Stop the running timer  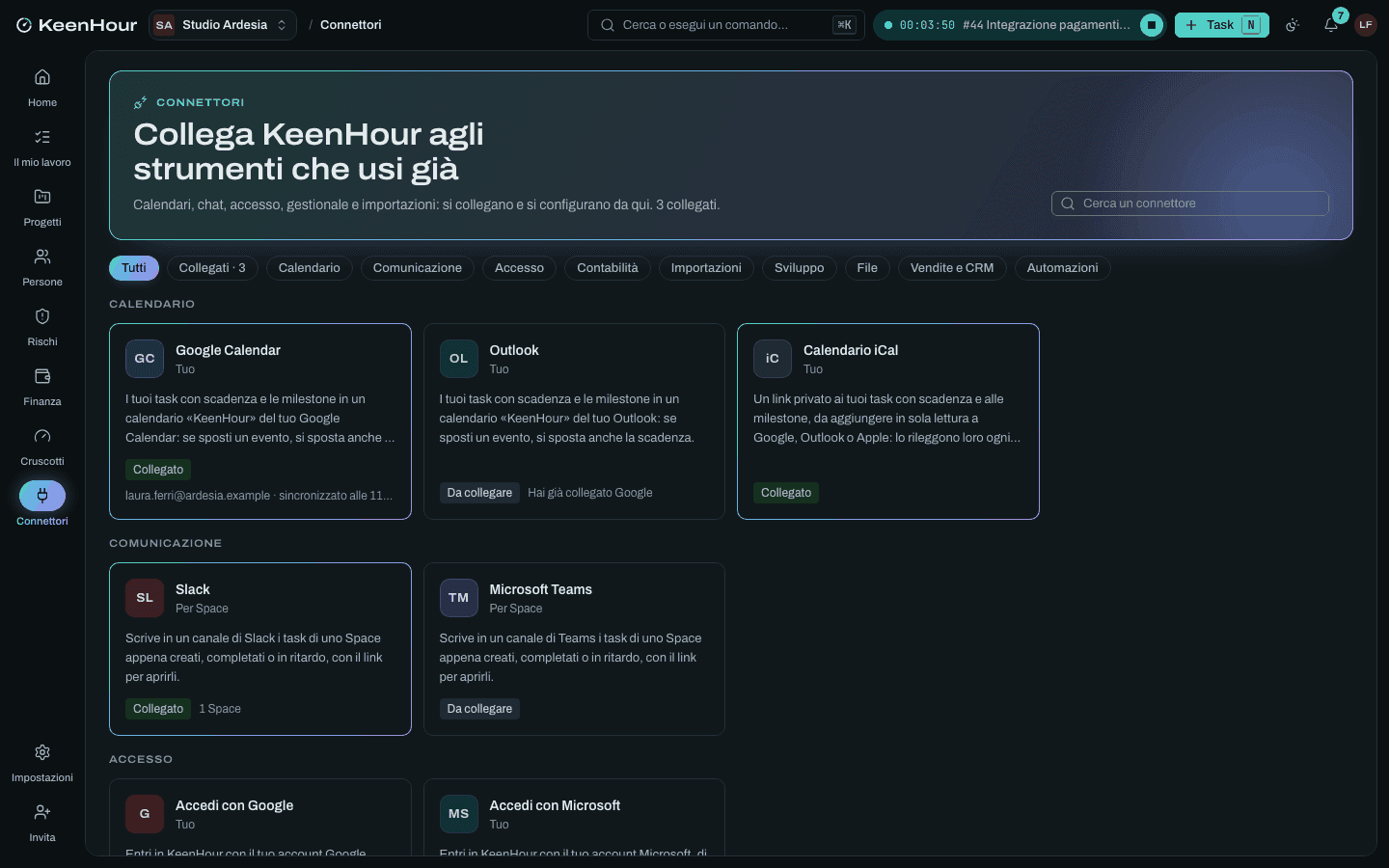[1152, 25]
